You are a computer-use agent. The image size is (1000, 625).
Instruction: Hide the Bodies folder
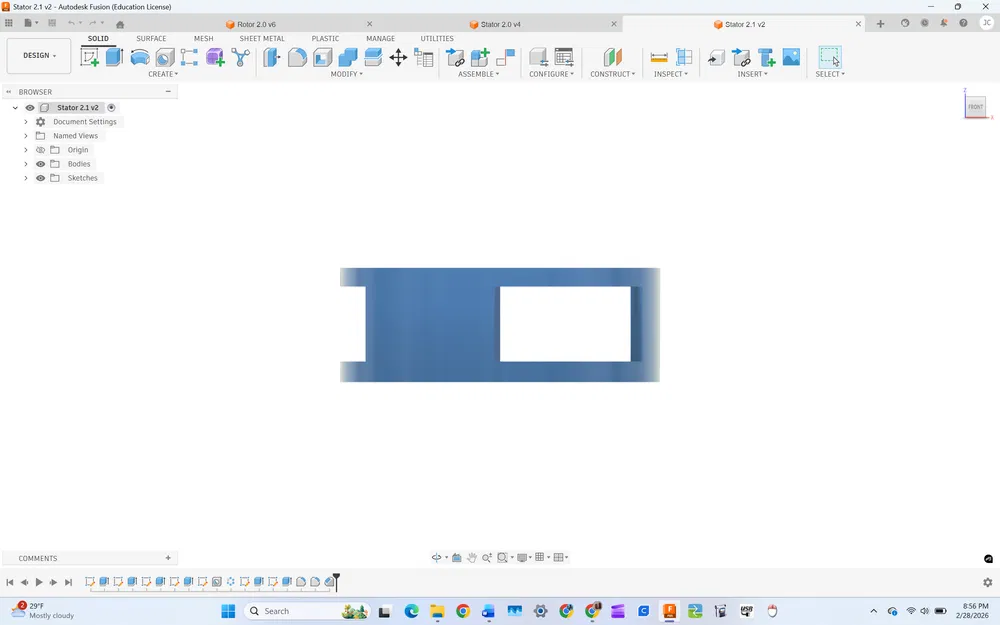[x=40, y=164]
